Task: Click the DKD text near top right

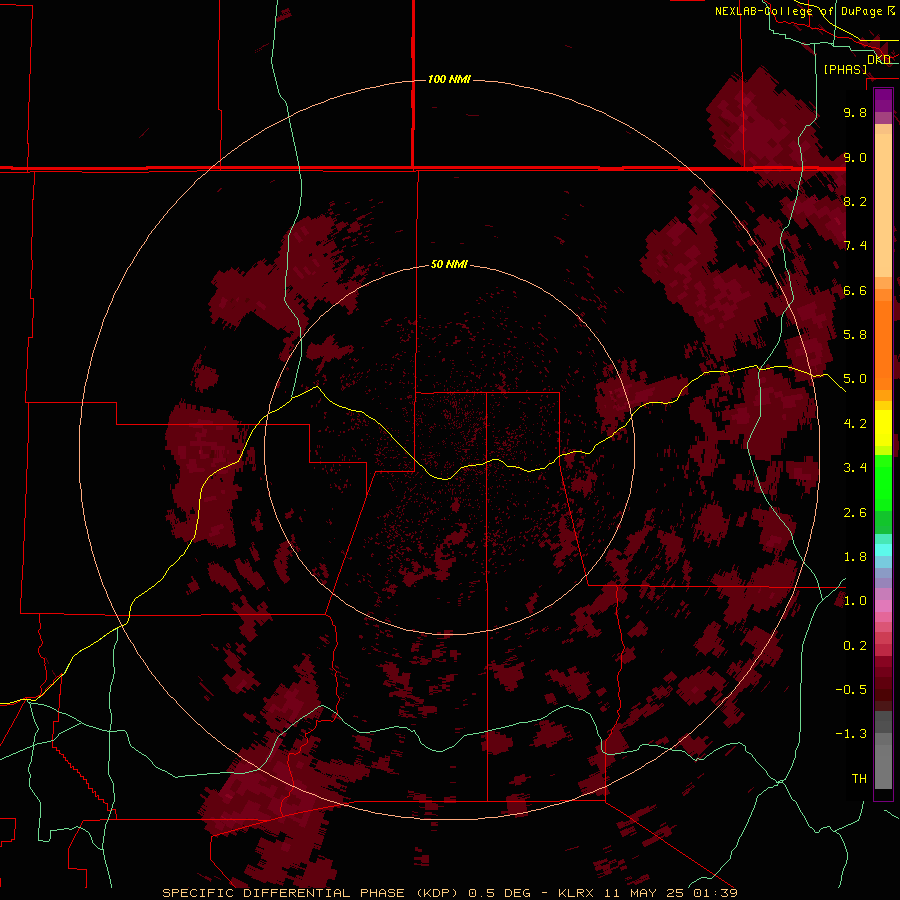Action: tap(879, 60)
